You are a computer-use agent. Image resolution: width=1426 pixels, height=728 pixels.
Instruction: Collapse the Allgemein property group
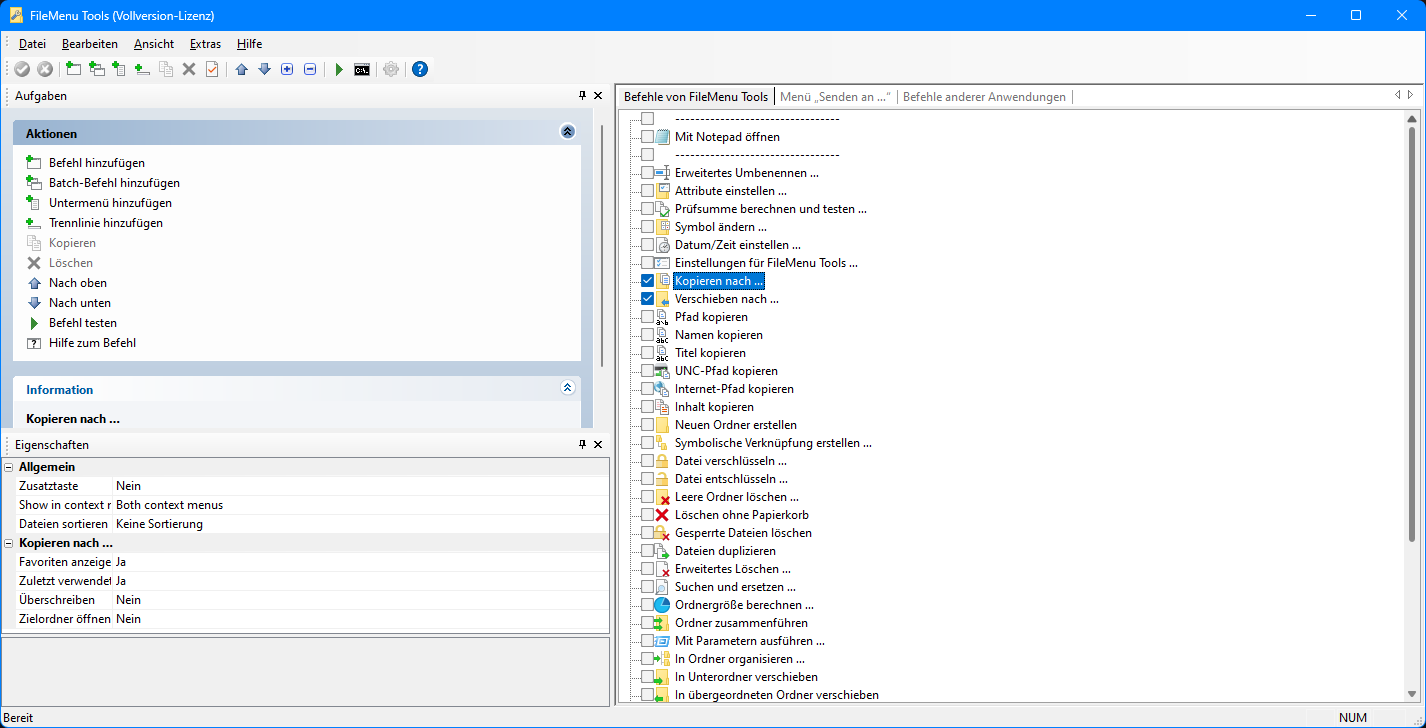[x=9, y=467]
